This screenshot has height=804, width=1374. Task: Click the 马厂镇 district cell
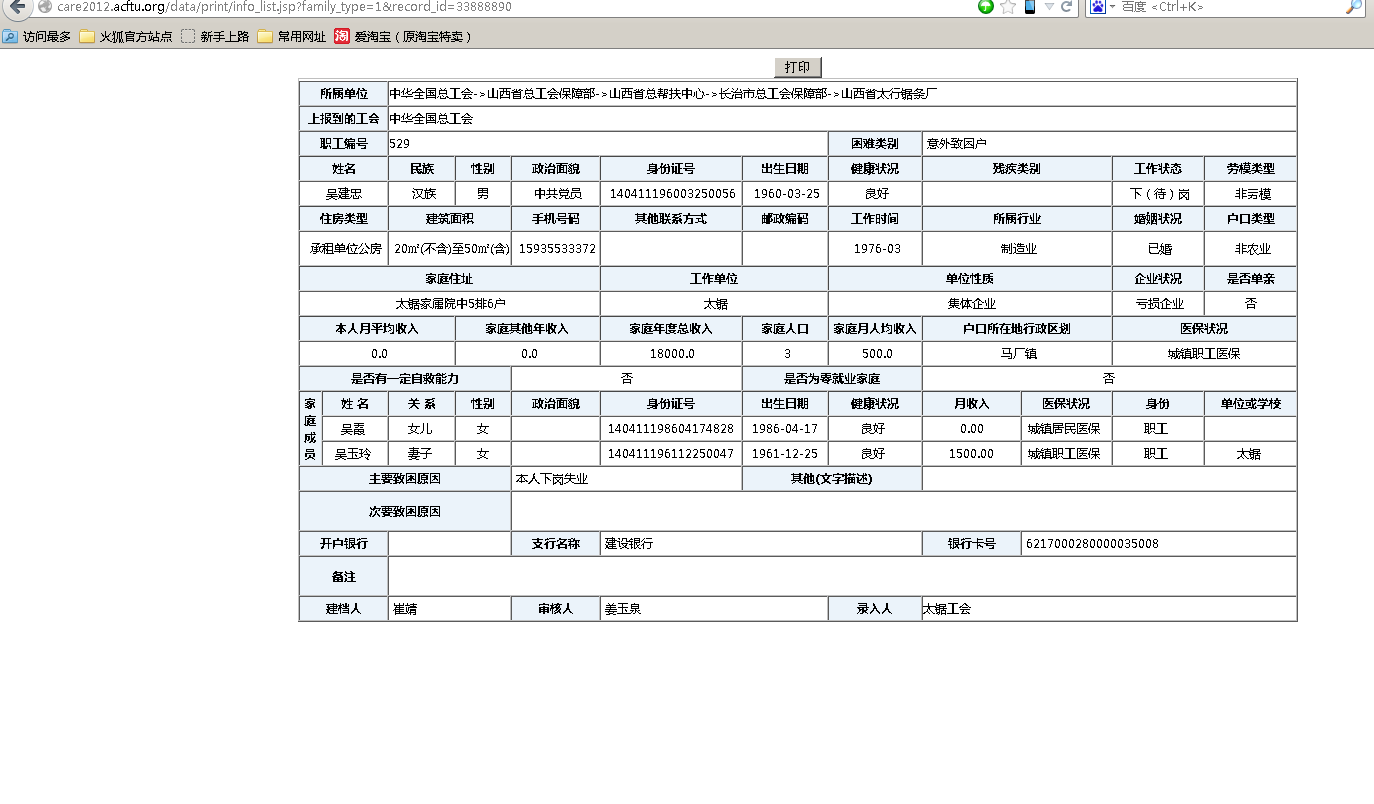point(1017,354)
